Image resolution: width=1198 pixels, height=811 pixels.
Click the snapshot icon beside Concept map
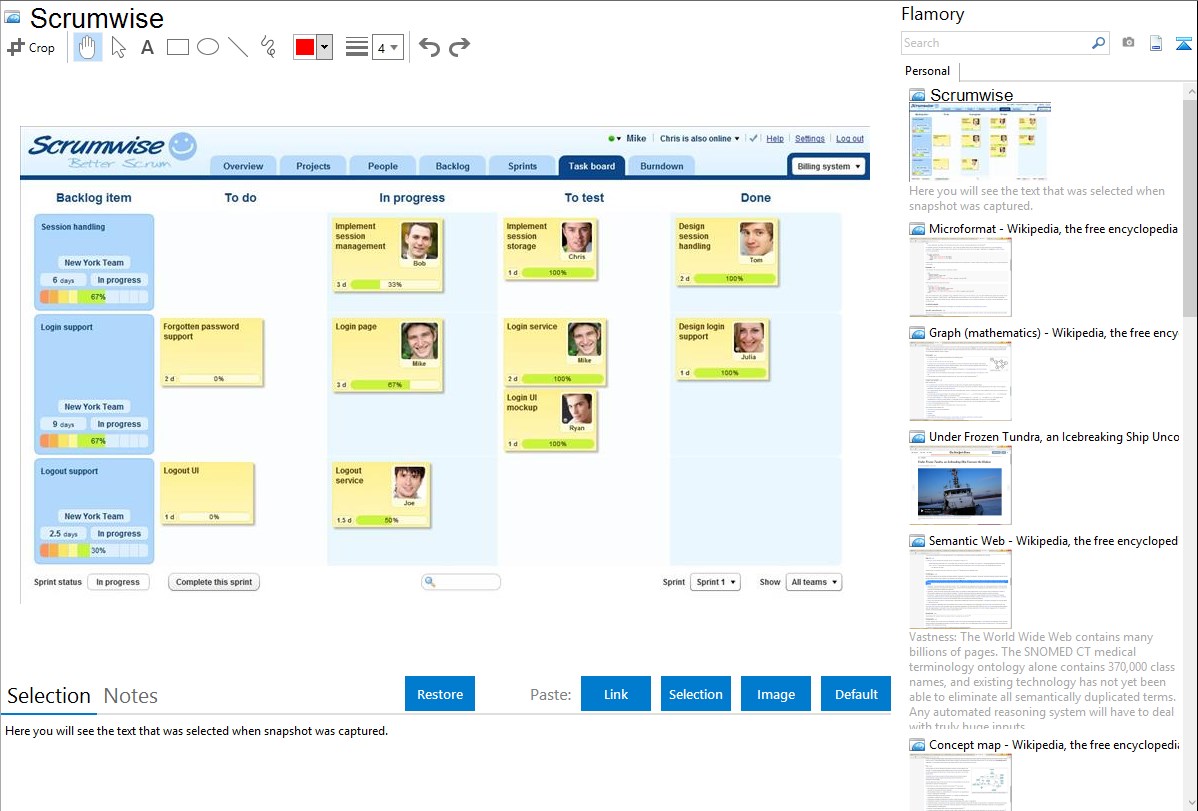(x=917, y=744)
